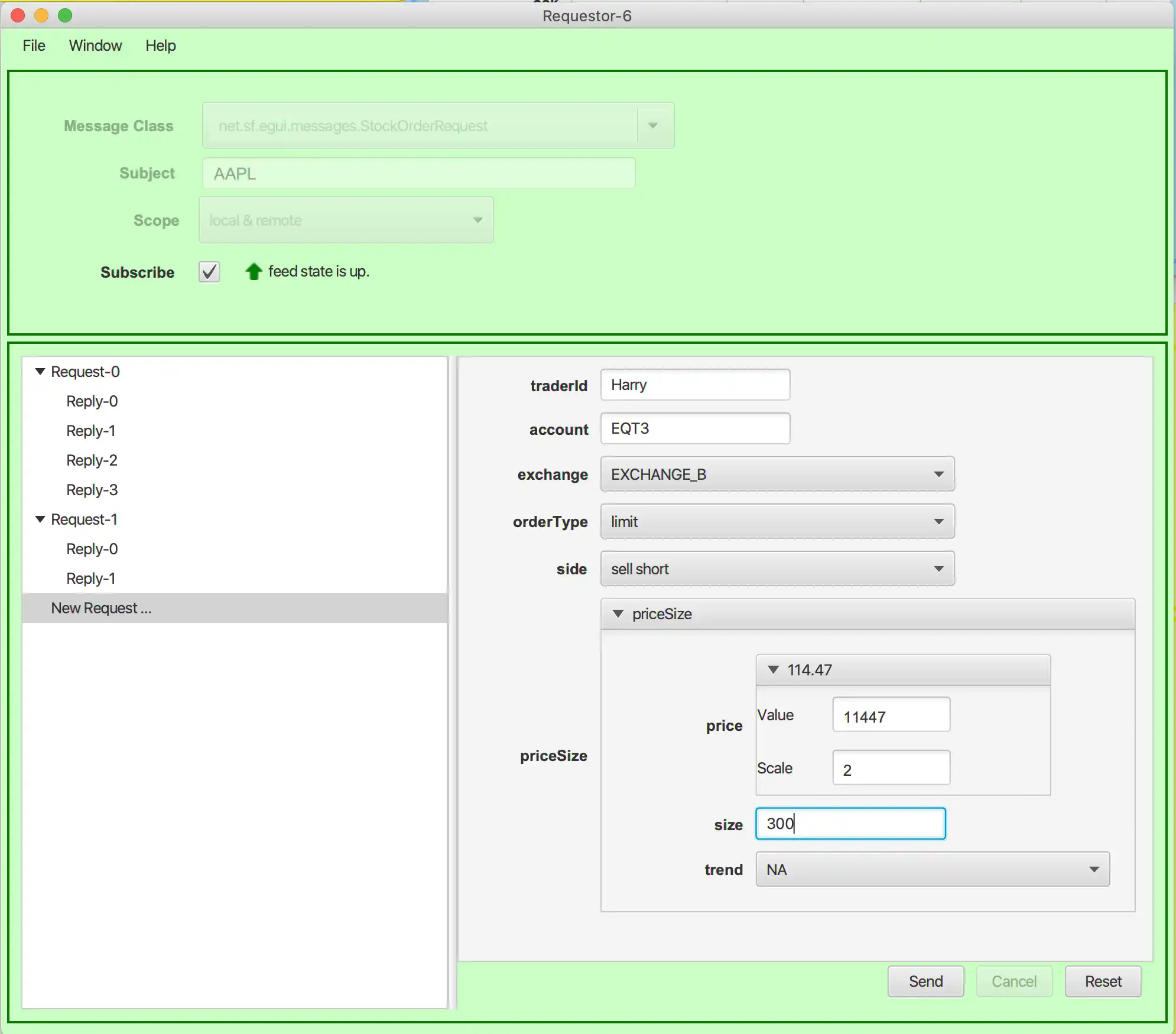Click New Request entry in tree

(x=100, y=607)
